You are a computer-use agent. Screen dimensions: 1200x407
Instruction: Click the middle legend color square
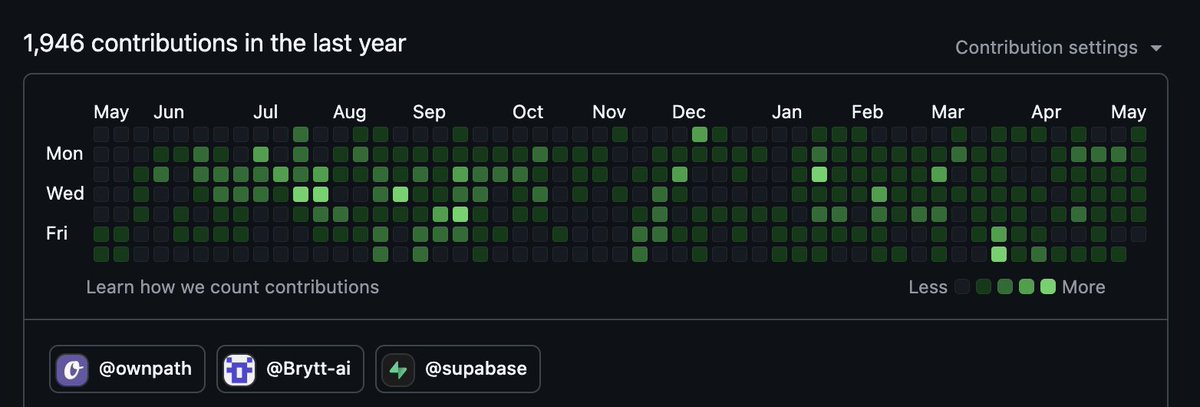[1005, 287]
